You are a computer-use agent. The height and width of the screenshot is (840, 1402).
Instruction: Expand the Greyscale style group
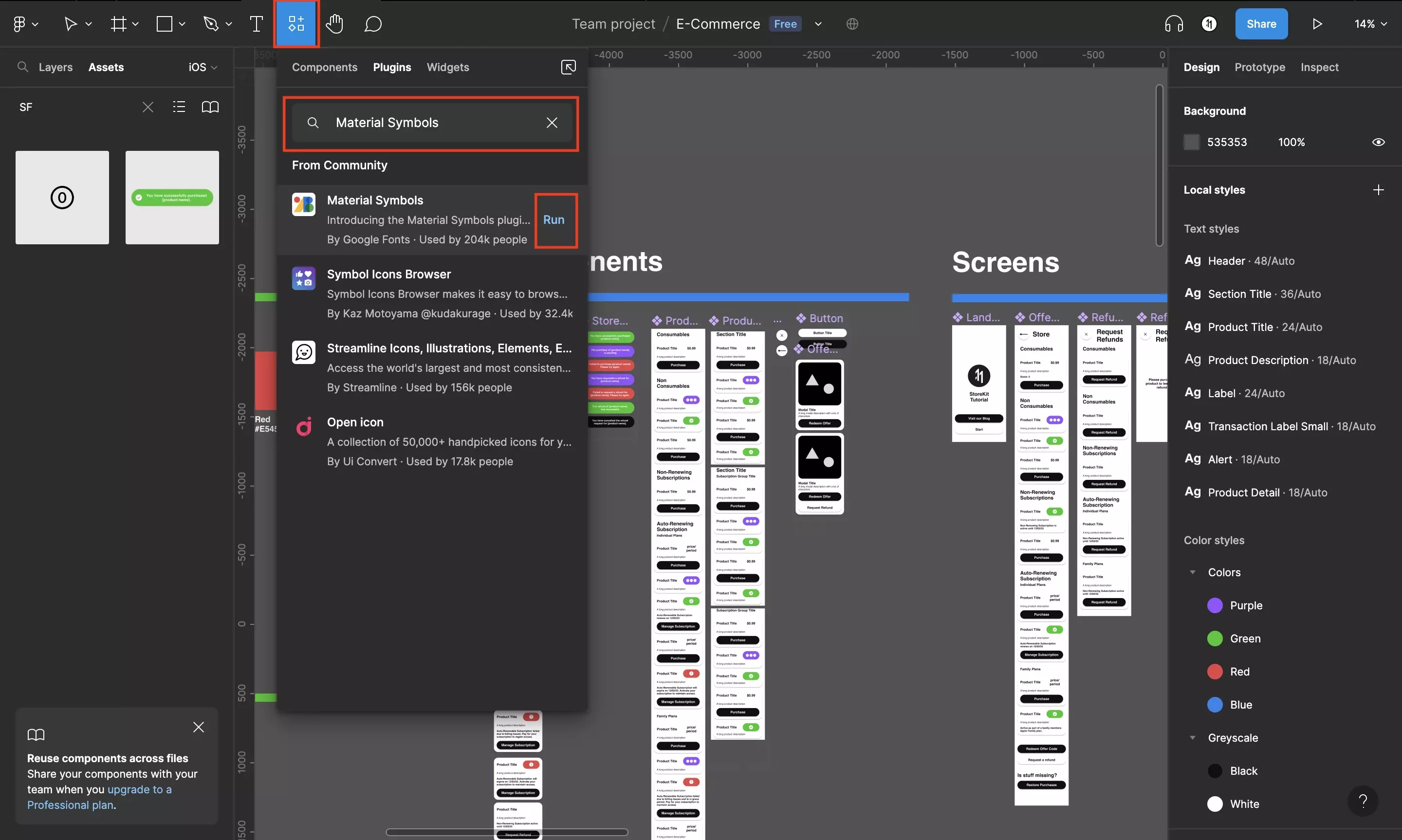1192,738
